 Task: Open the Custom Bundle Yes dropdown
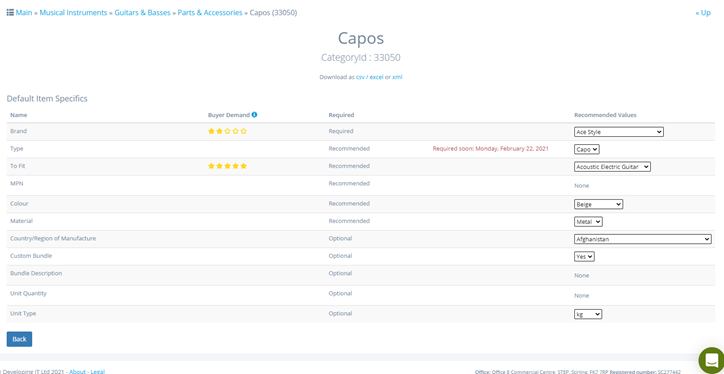pos(584,257)
